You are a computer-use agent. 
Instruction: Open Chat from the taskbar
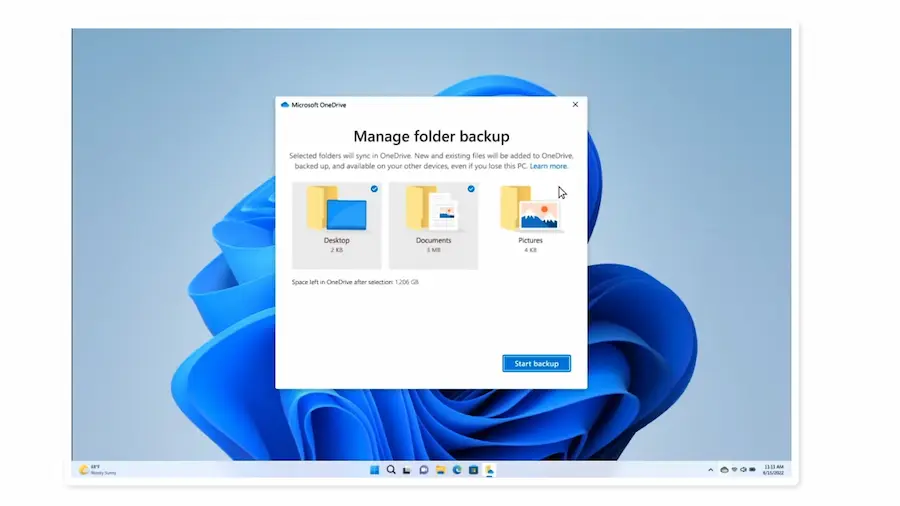424,470
